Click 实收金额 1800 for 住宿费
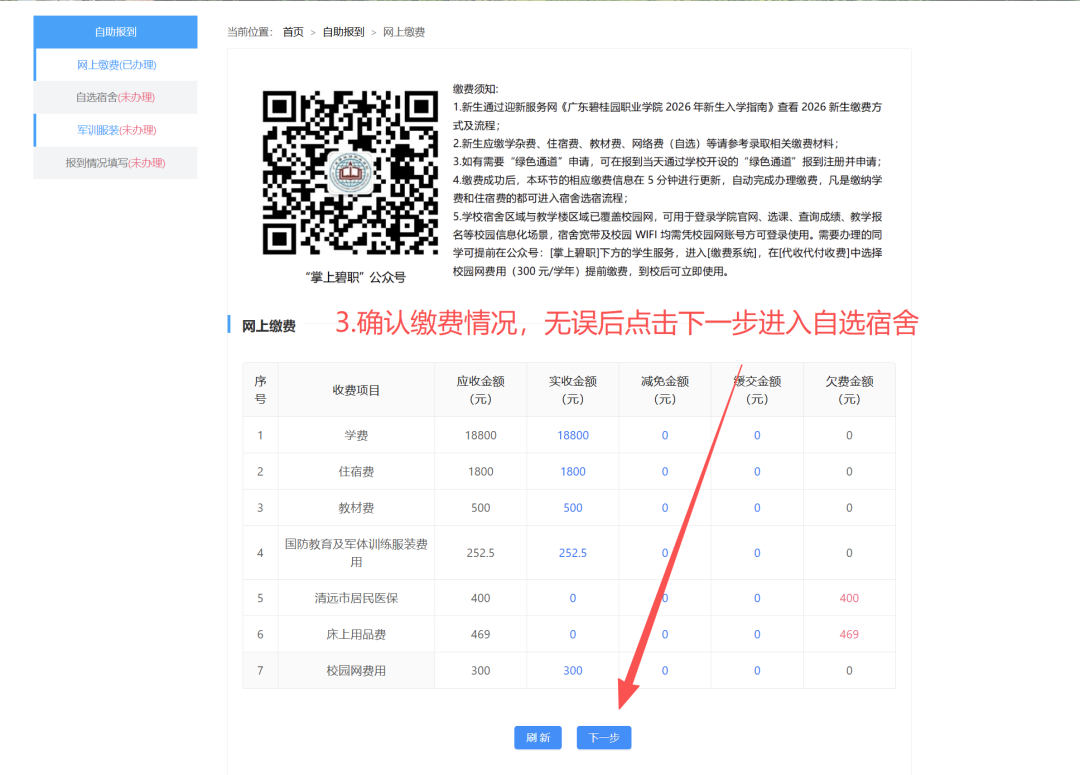This screenshot has width=1080, height=775. pos(573,472)
